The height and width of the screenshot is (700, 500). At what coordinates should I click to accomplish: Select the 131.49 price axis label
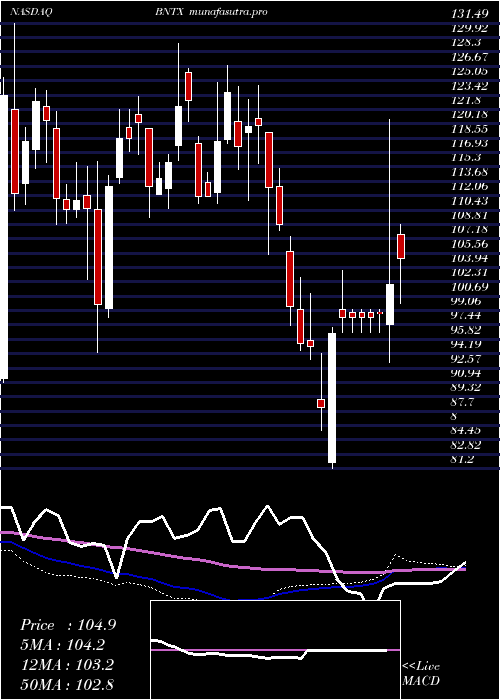(x=470, y=14)
